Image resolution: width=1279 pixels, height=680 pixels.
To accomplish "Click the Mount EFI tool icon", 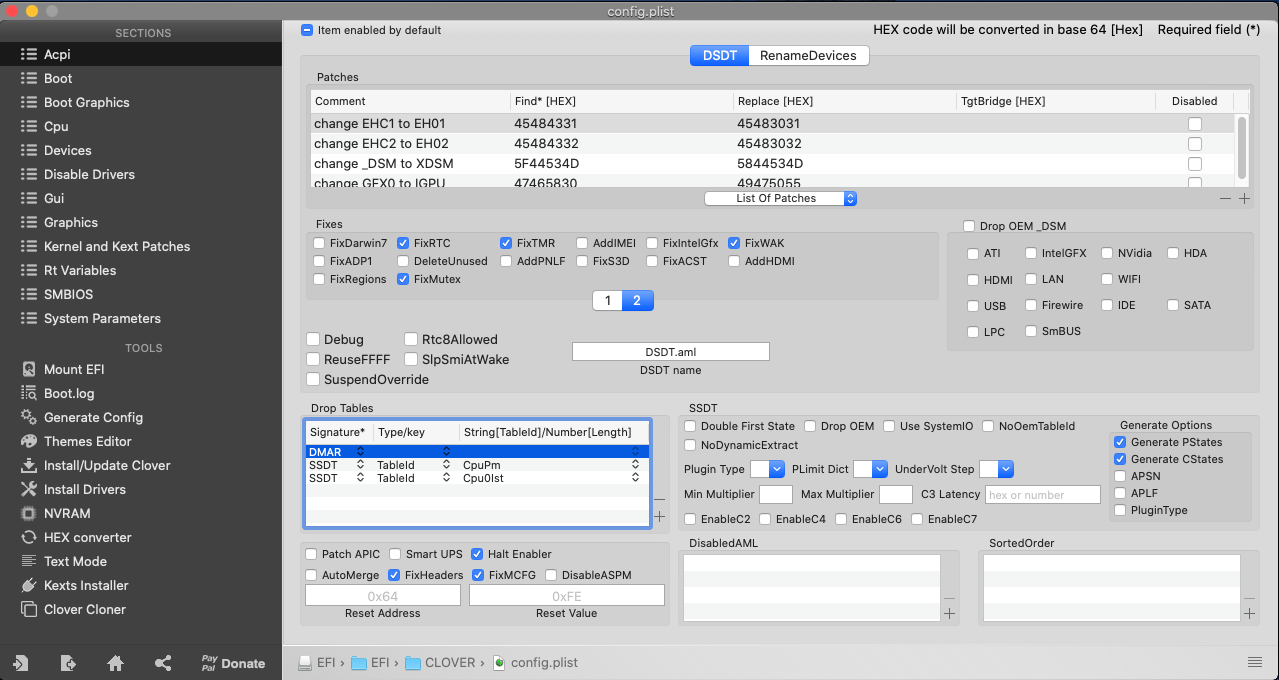I will click(x=27, y=369).
